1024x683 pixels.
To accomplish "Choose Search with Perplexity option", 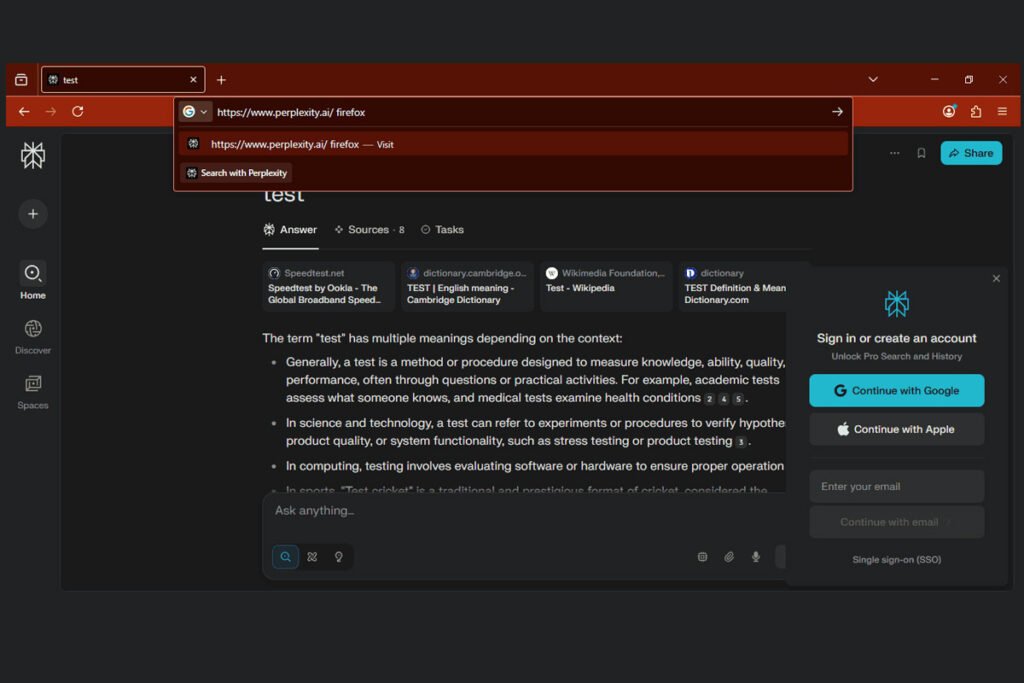I will [x=236, y=173].
